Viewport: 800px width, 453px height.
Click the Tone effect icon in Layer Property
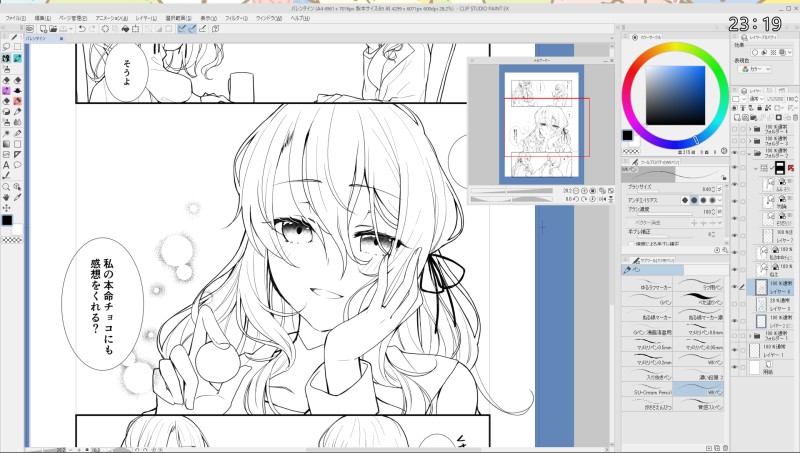tap(773, 52)
